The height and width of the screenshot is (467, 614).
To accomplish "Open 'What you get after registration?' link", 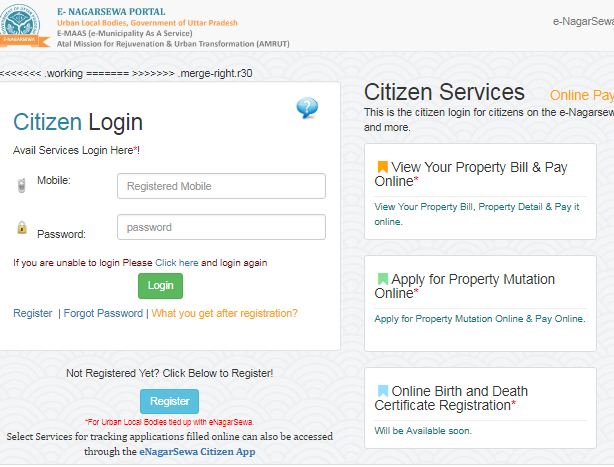I will 224,313.
